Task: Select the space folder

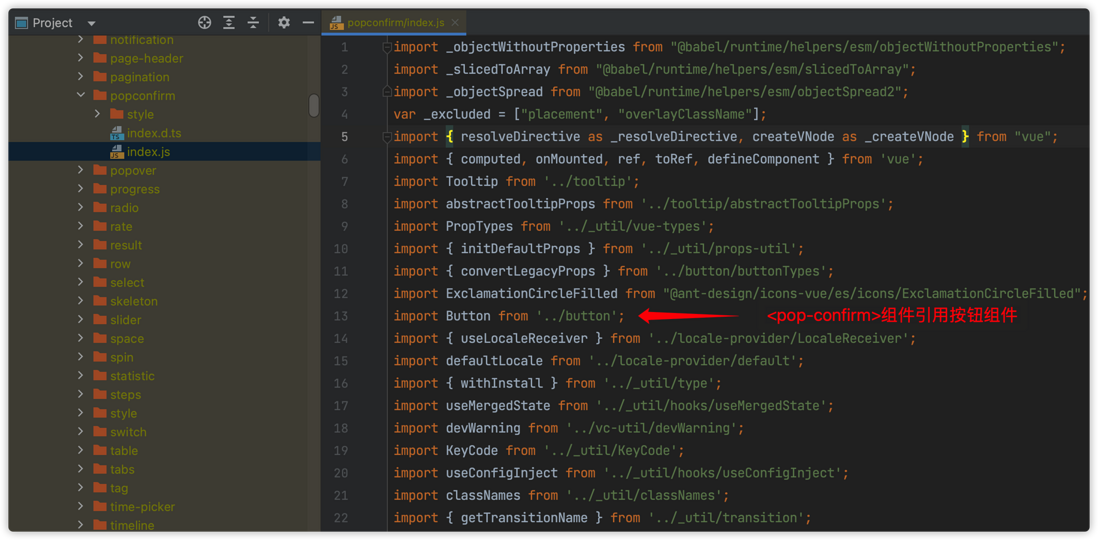Action: click(x=127, y=338)
